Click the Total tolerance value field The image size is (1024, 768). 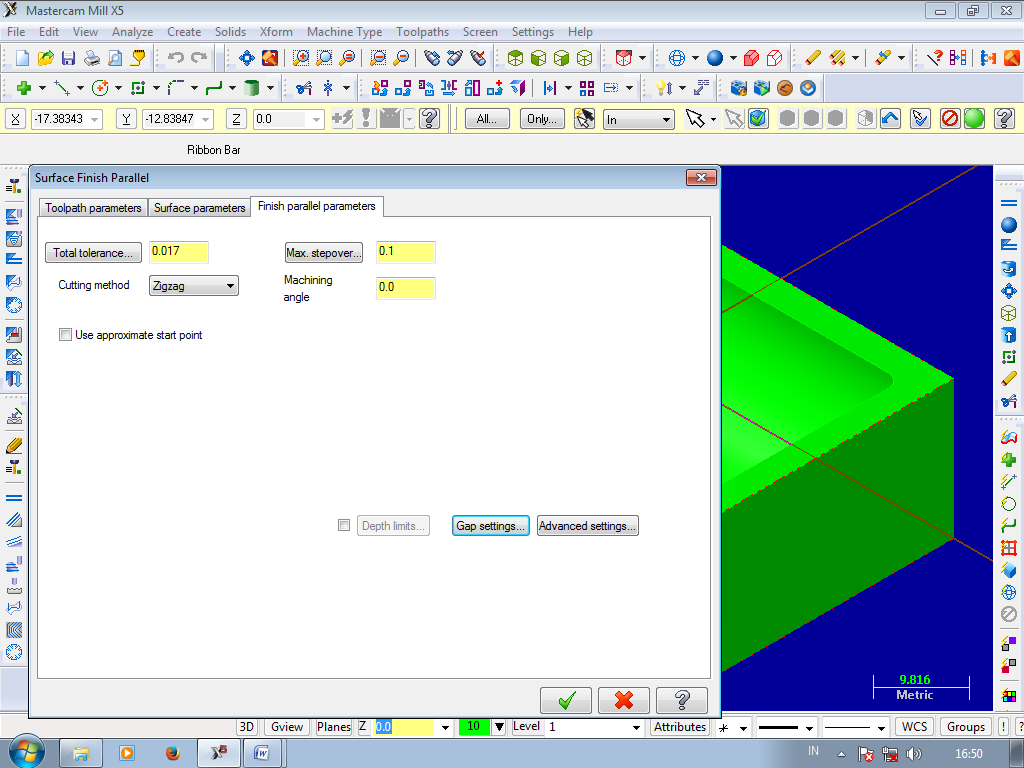[x=179, y=251]
